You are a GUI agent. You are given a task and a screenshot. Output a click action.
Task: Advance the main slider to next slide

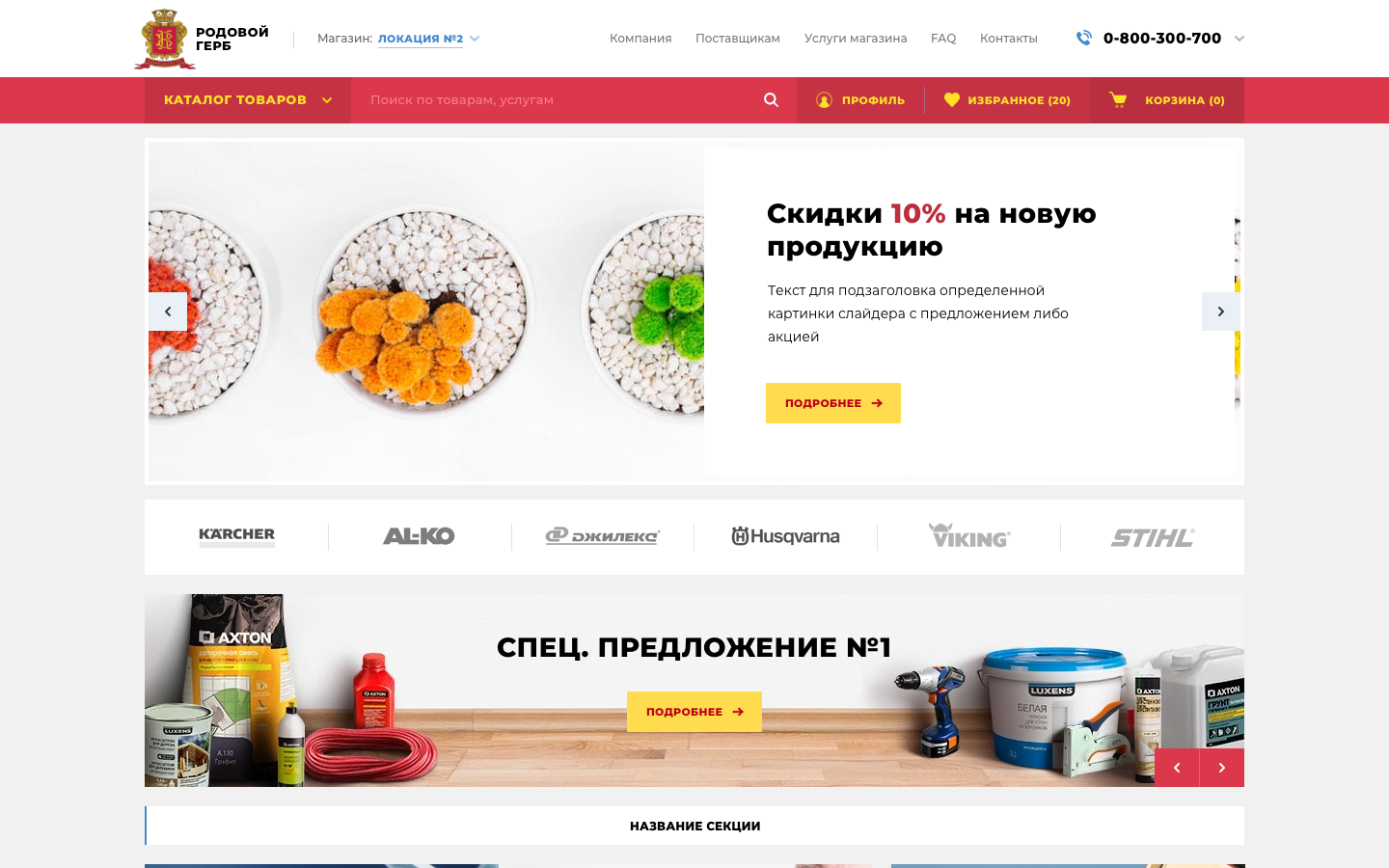tap(1221, 312)
